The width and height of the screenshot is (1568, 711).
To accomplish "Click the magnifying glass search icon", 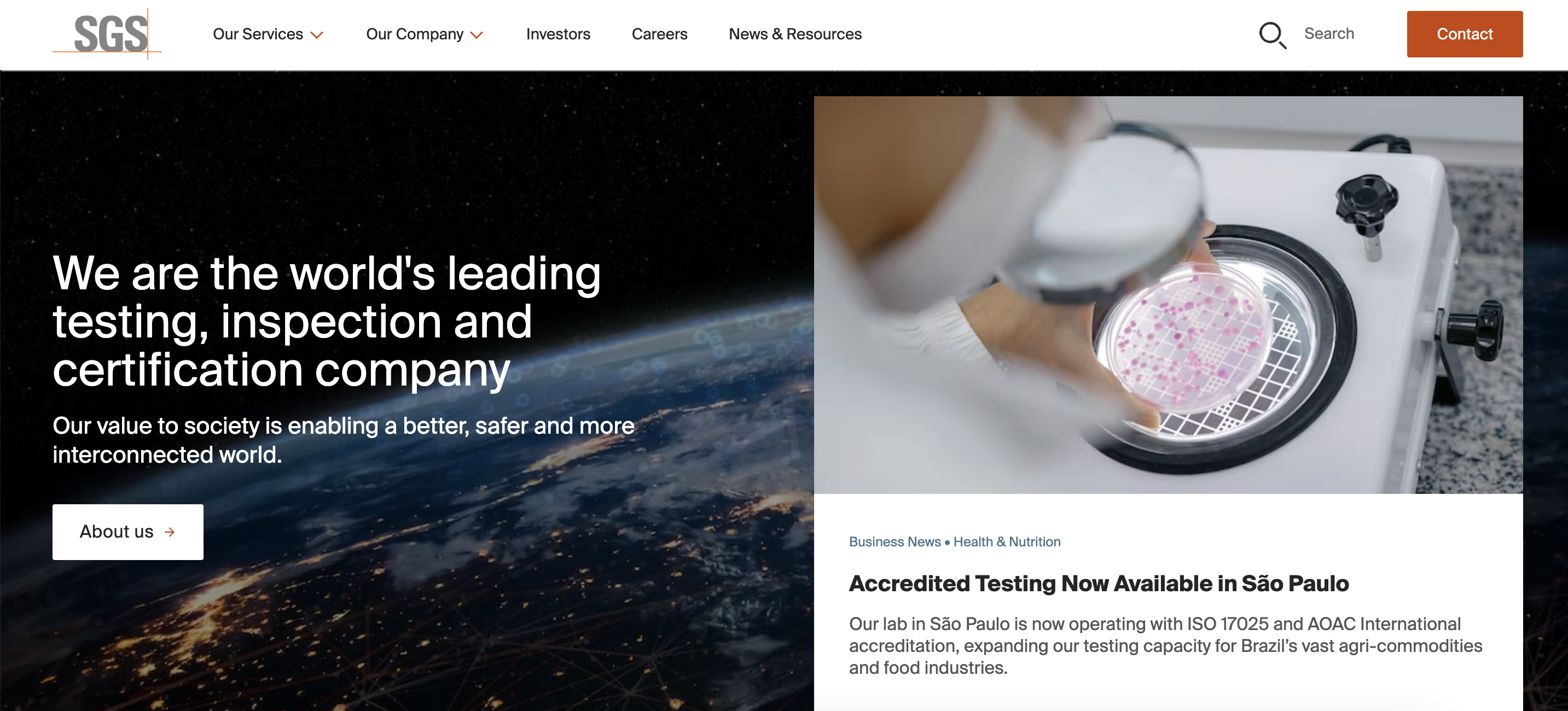I will click(1272, 34).
